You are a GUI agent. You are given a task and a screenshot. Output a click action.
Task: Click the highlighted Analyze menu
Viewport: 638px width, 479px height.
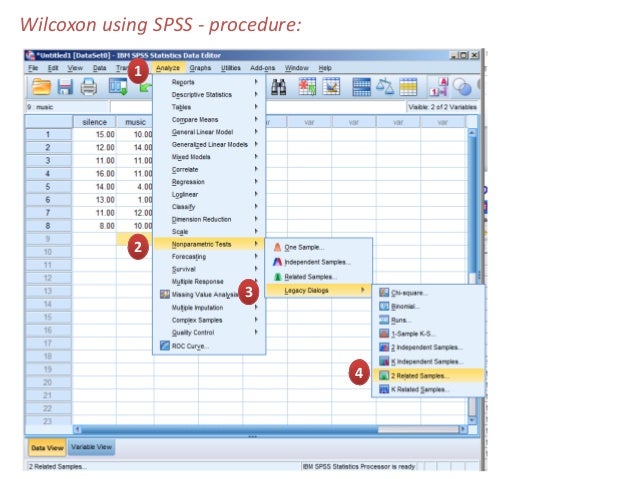coord(168,68)
